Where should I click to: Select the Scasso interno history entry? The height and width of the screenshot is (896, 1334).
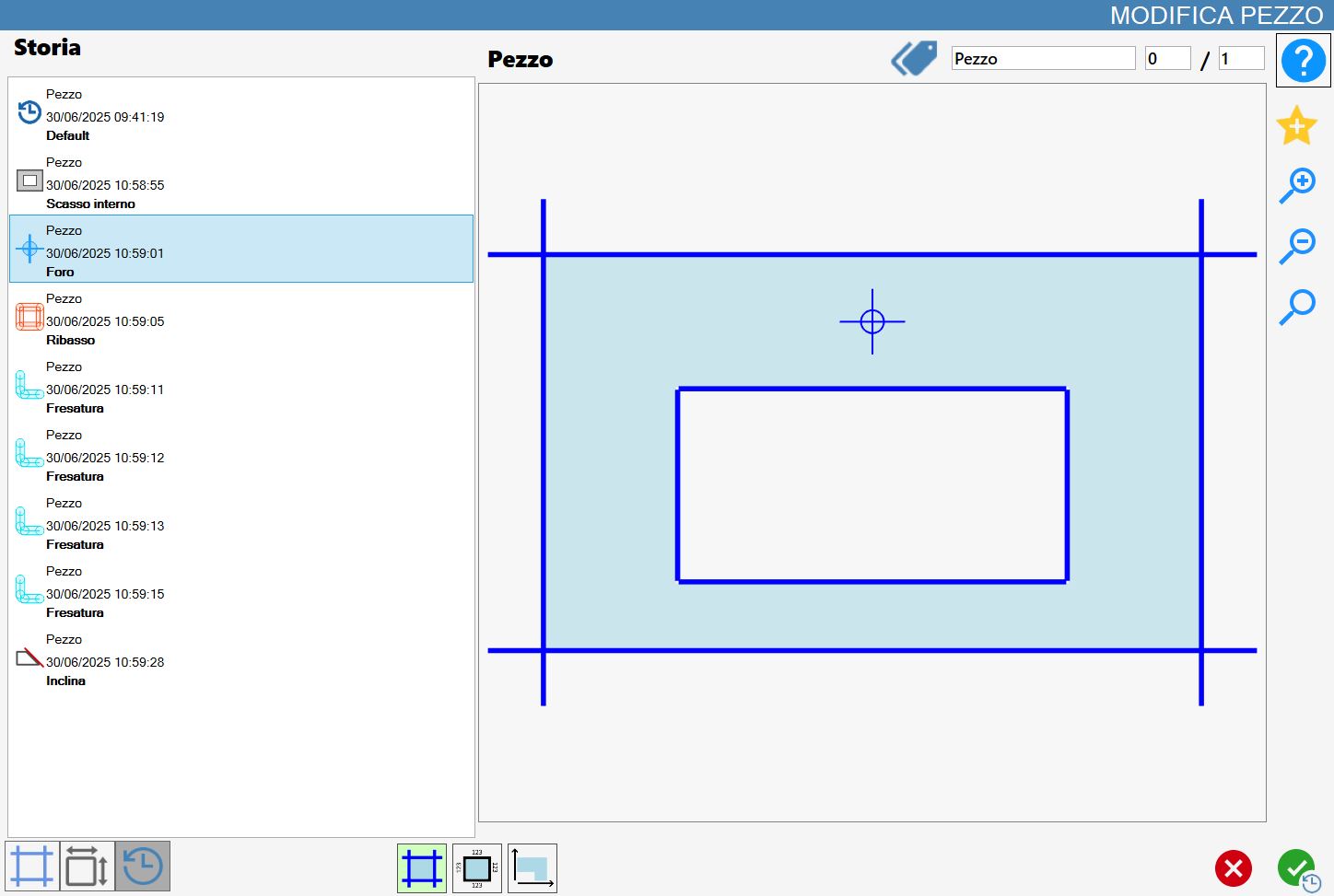(241, 181)
